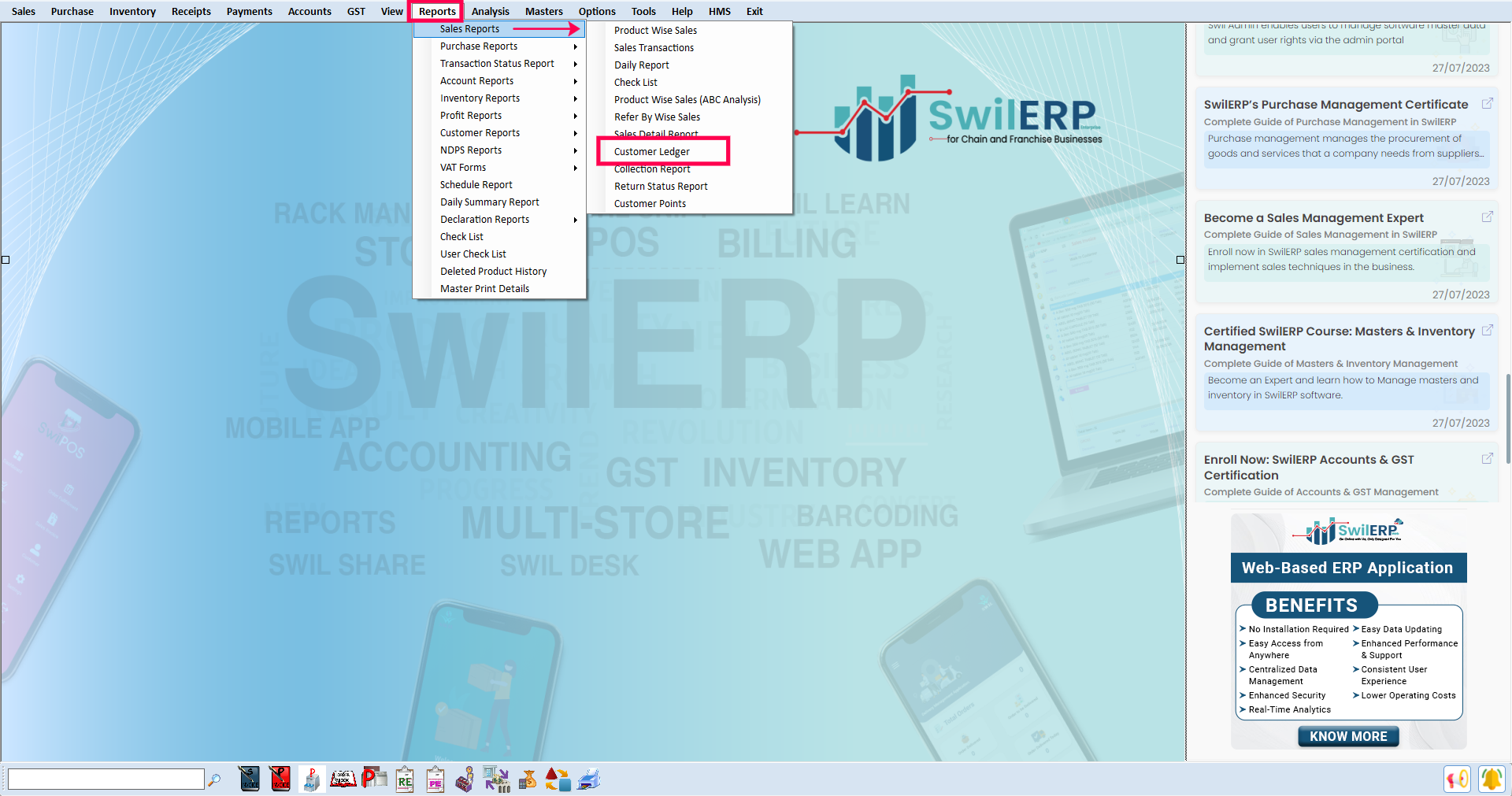
Task: Click the bank money transfer arrows icon
Action: 496,779
